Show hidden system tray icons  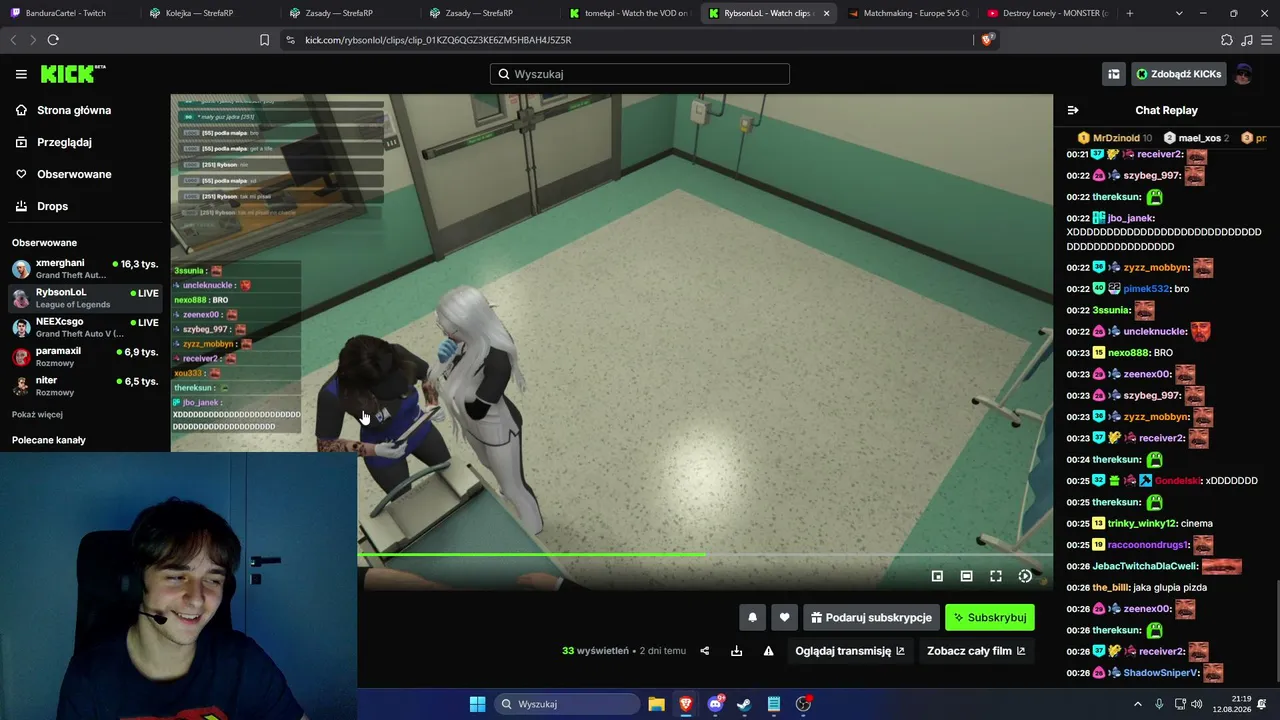1137,704
